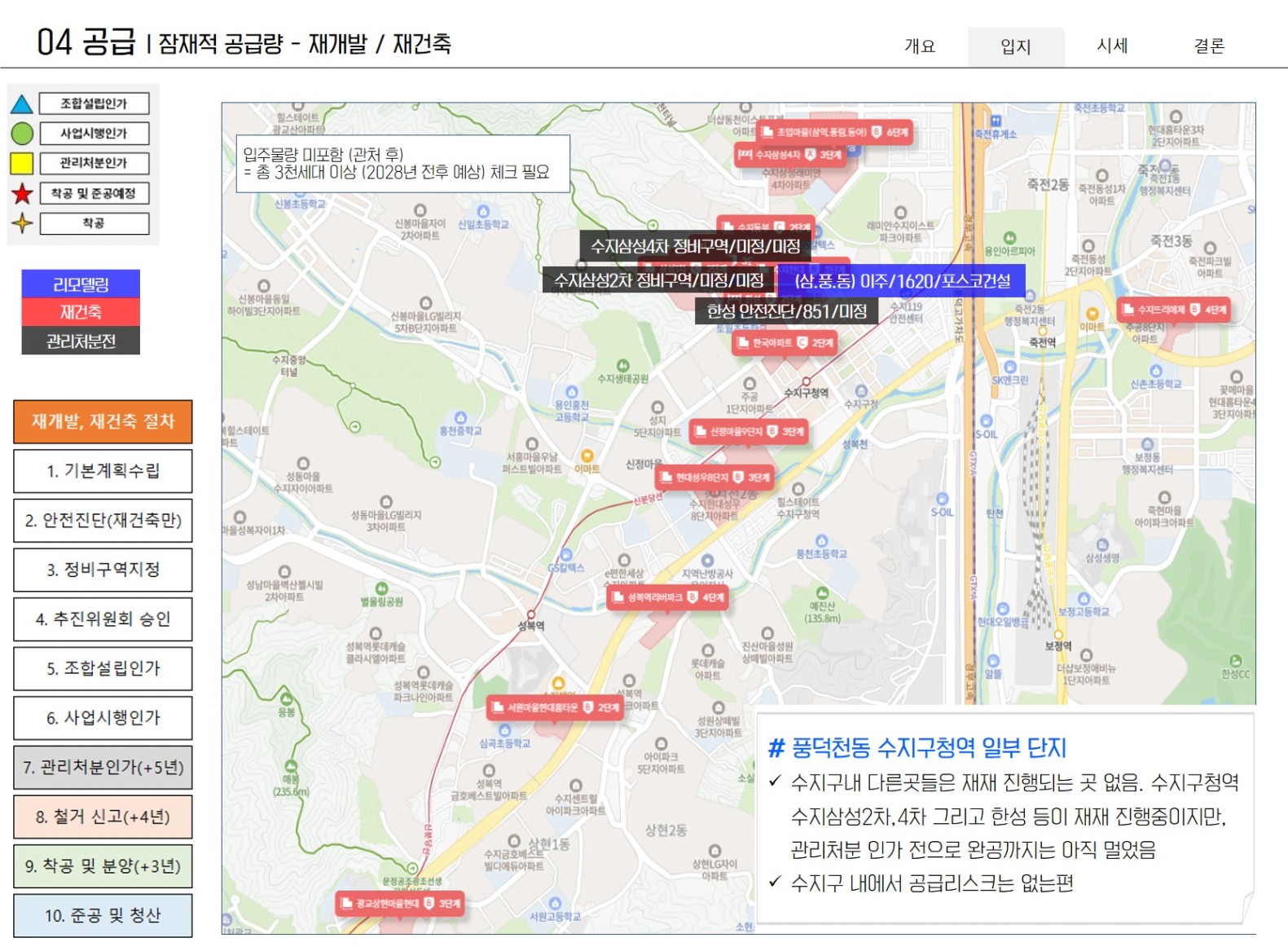Click the 풍천초등학교 school icon

tap(821, 540)
